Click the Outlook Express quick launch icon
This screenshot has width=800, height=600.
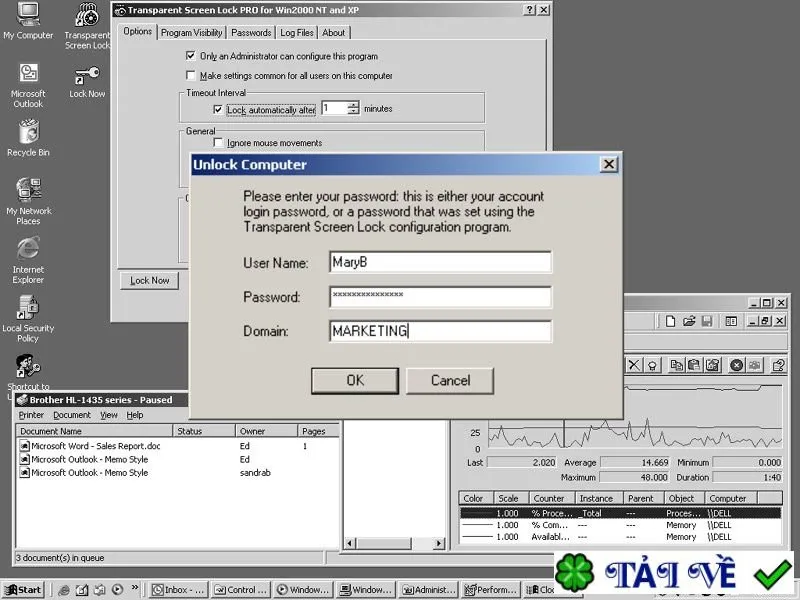(x=99, y=590)
